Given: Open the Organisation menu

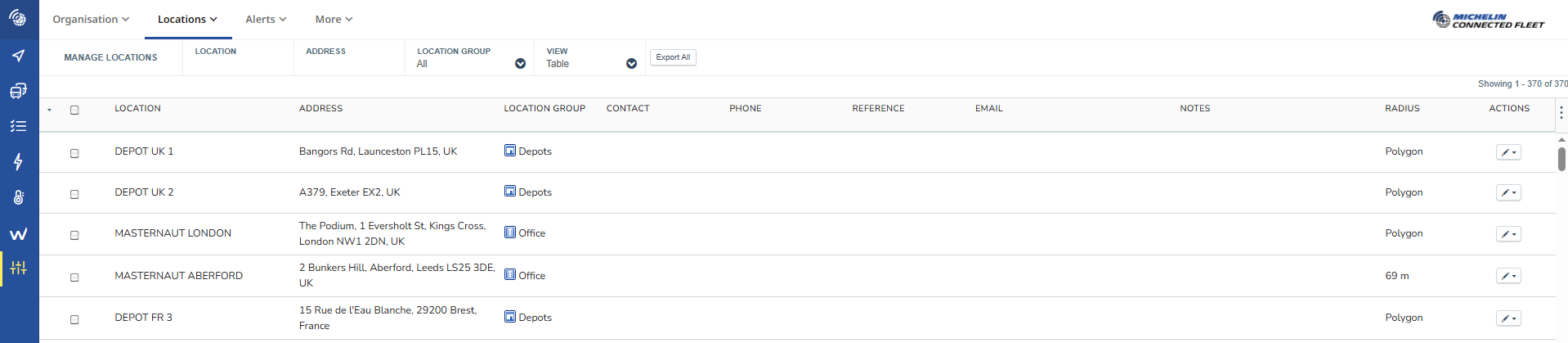Looking at the screenshot, I should click(91, 20).
